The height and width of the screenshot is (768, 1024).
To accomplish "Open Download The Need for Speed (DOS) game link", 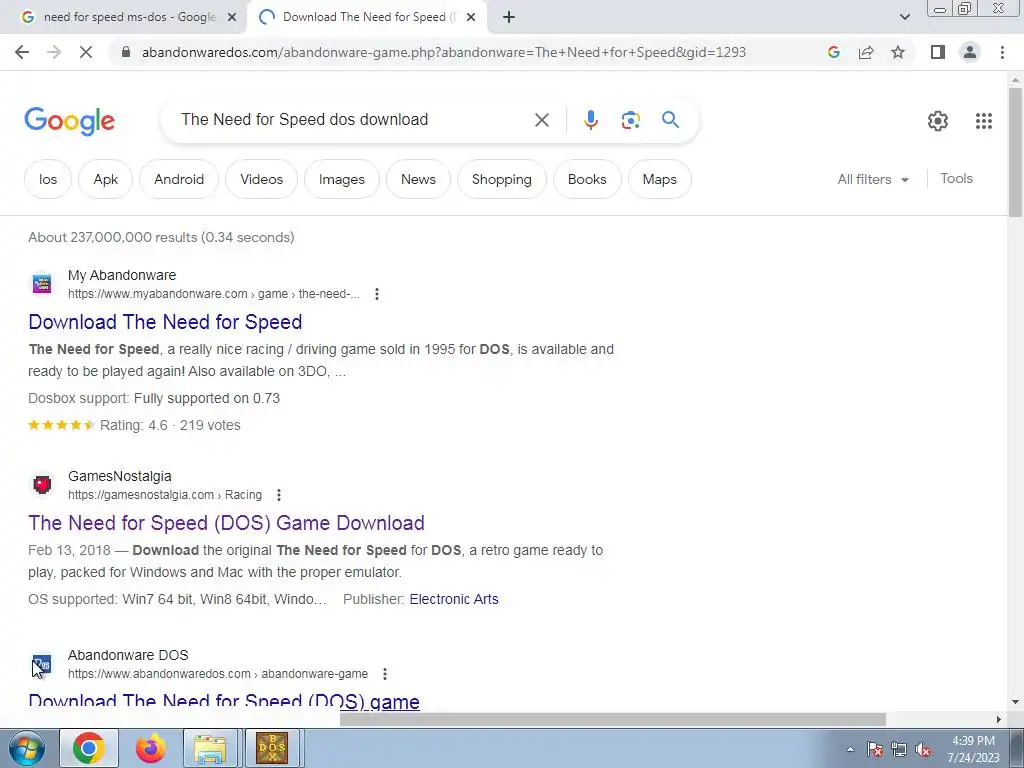I will coord(224,701).
